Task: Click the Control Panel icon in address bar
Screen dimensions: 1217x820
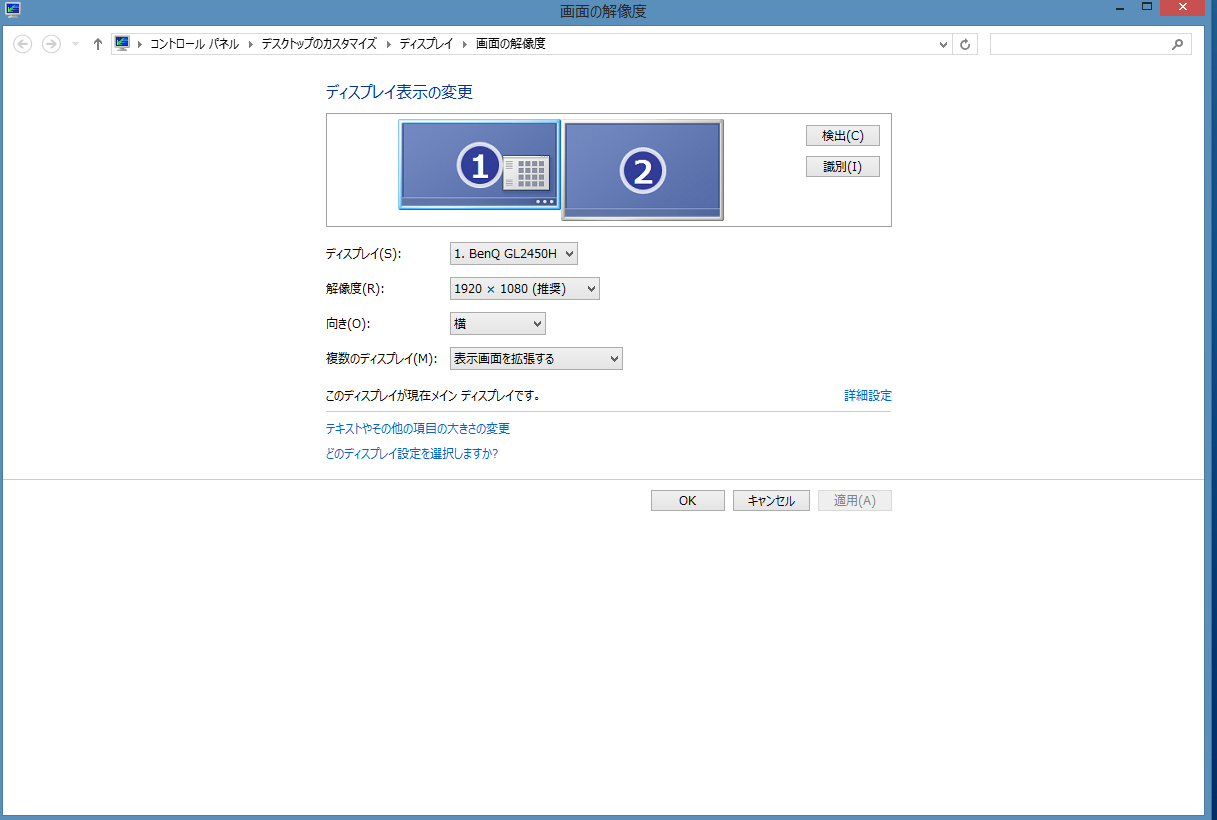Action: click(x=123, y=43)
